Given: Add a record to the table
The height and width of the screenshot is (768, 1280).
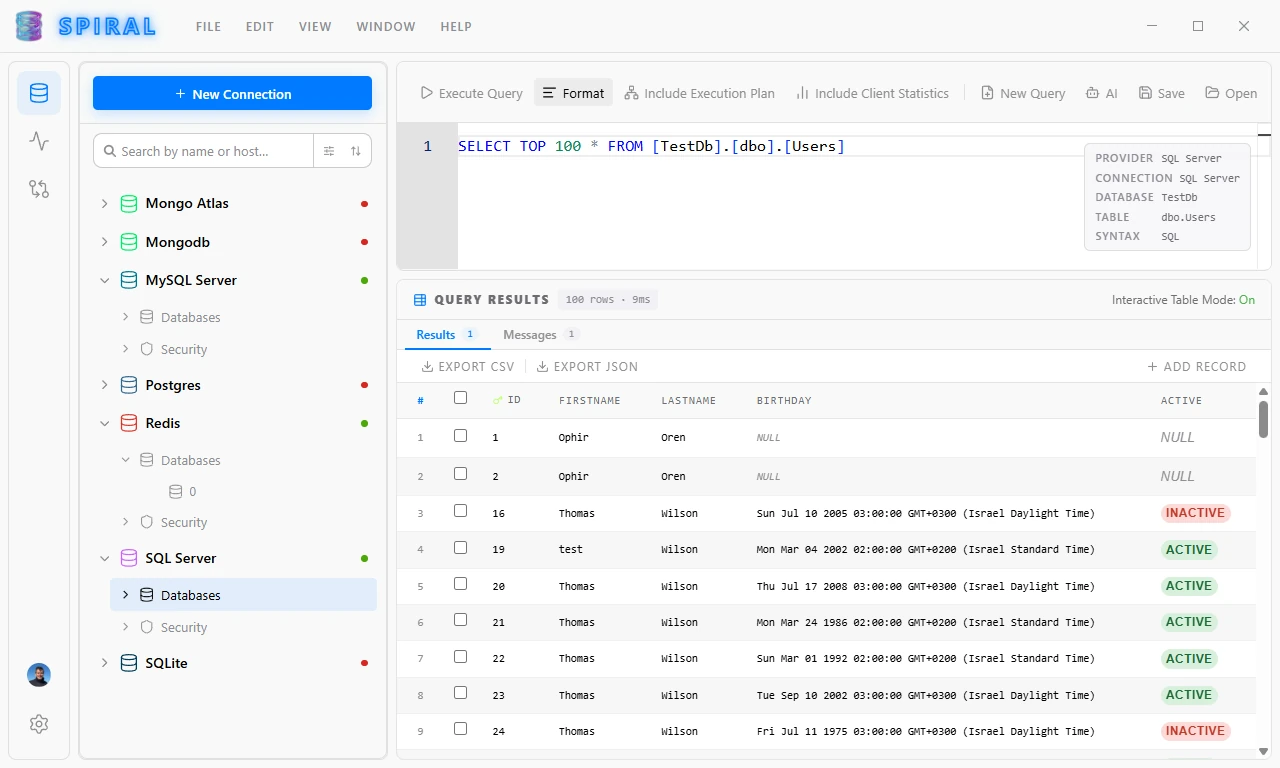Looking at the screenshot, I should point(1196,367).
